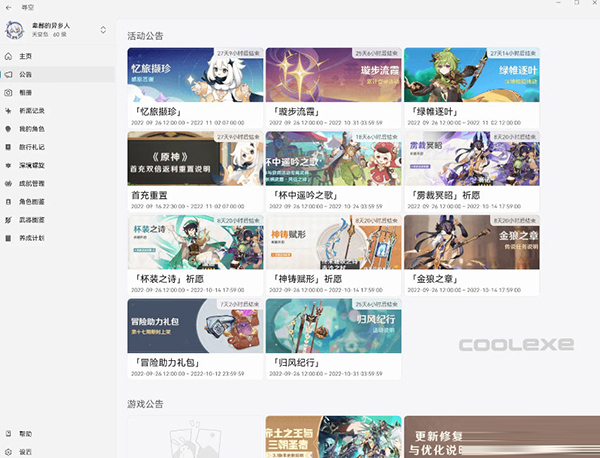
Task: Open the 「忆旅撷珍」 Paimon banner image
Action: 195,75
